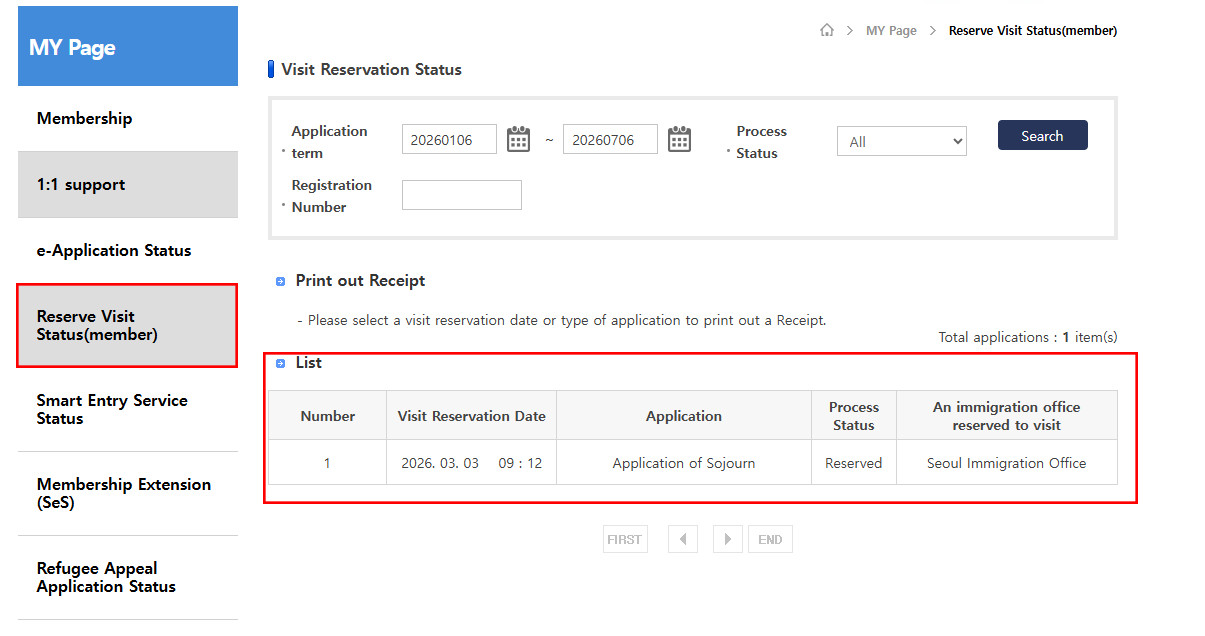Viewport: 1205px width, 636px height.
Task: Go to the next page arrow
Action: pos(727,539)
